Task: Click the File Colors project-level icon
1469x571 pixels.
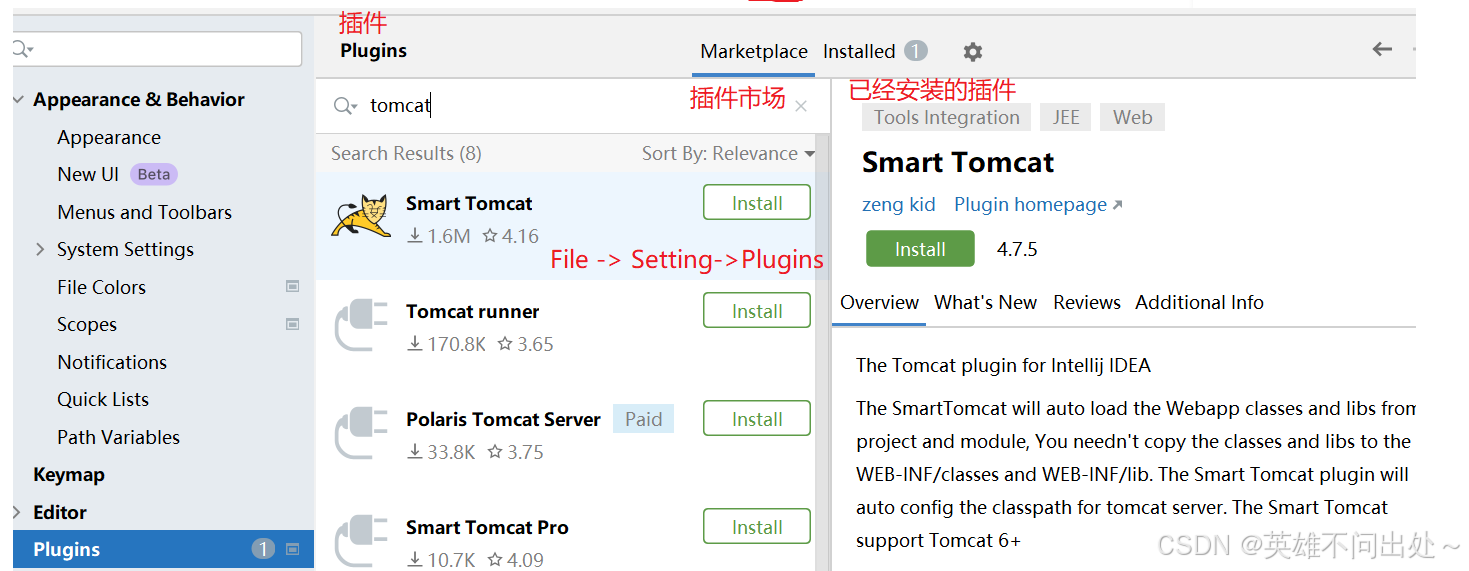Action: tap(293, 287)
